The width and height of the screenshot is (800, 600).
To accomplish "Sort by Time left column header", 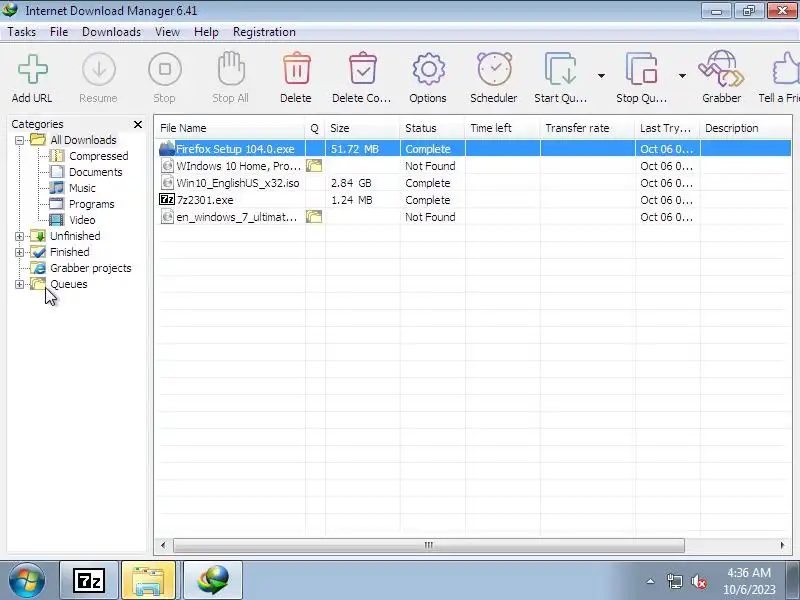I will tap(503, 128).
